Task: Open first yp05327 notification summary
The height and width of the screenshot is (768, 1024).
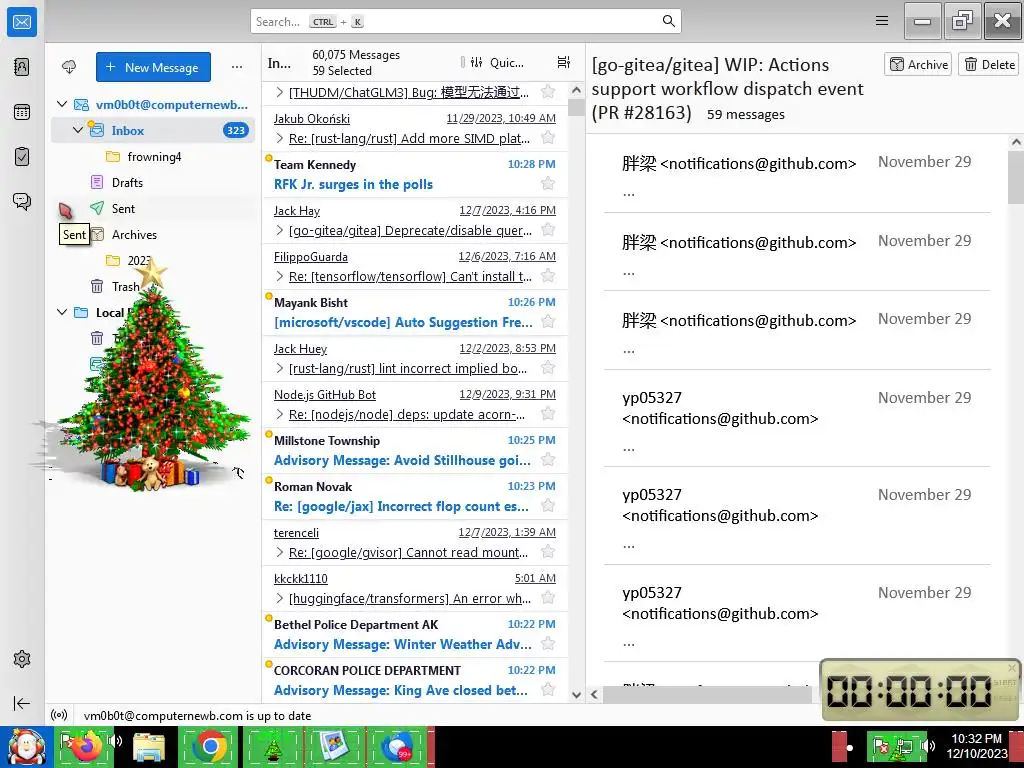Action: pos(797,418)
